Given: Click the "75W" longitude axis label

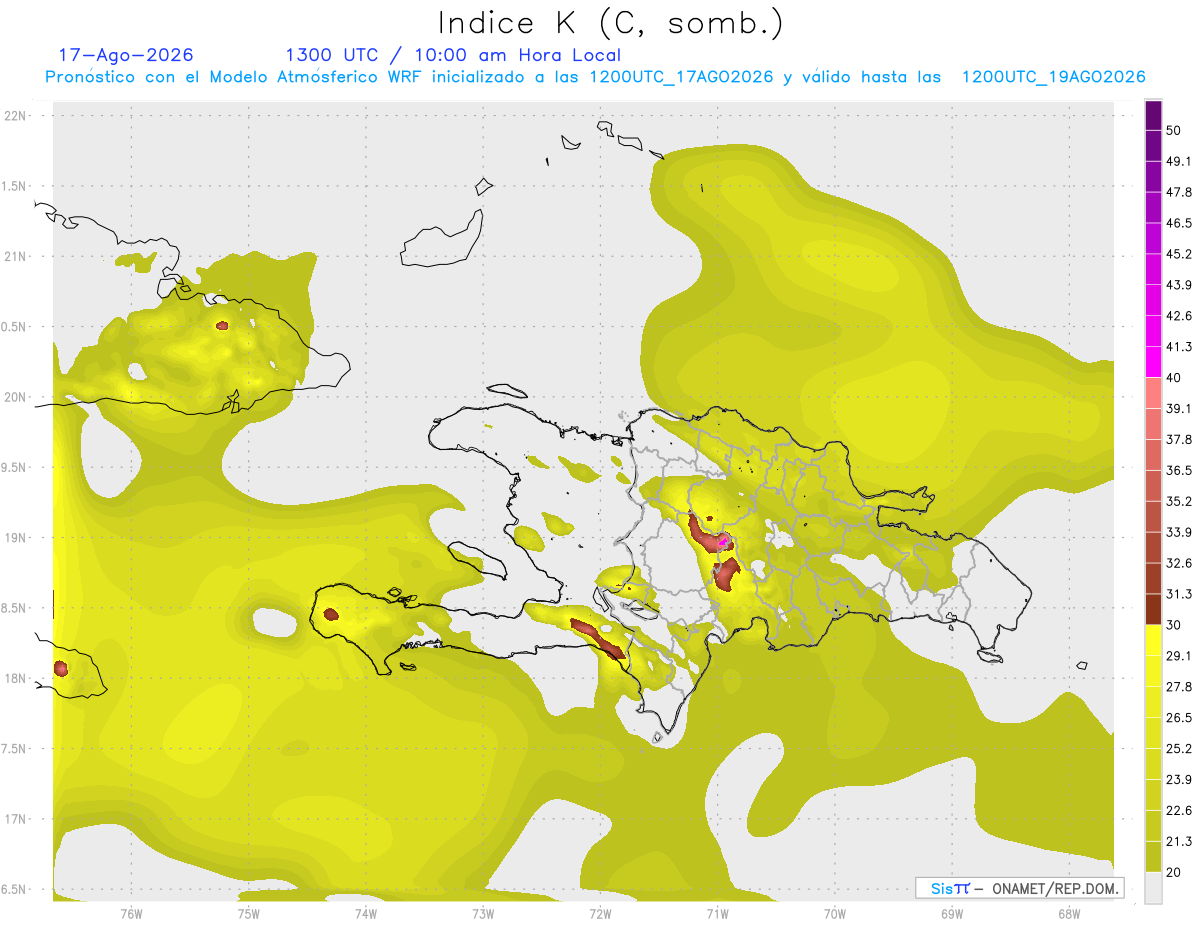Looking at the screenshot, I should pyautogui.click(x=249, y=913).
